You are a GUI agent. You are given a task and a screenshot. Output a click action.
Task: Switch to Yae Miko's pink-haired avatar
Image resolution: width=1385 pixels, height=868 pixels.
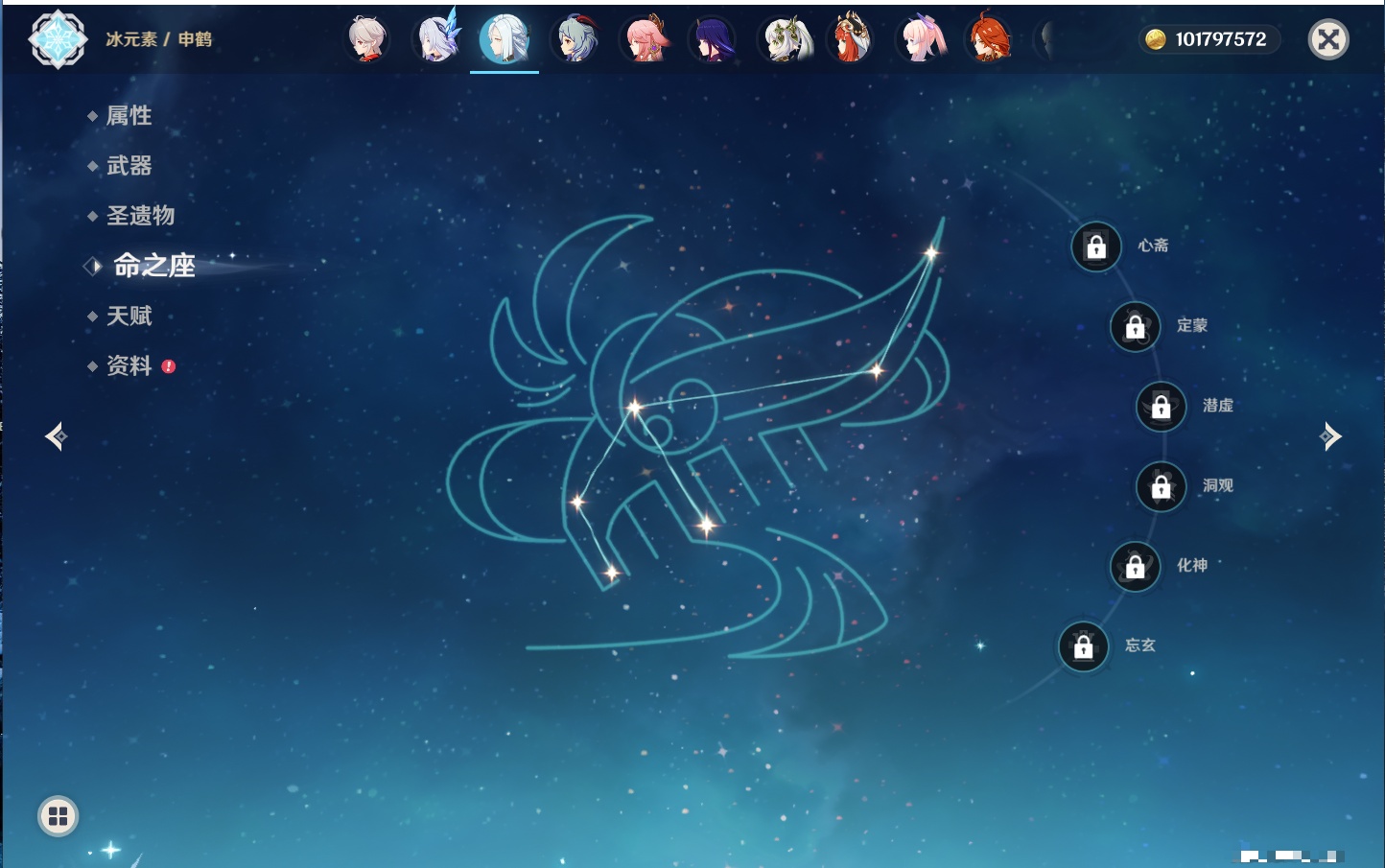pos(644,40)
